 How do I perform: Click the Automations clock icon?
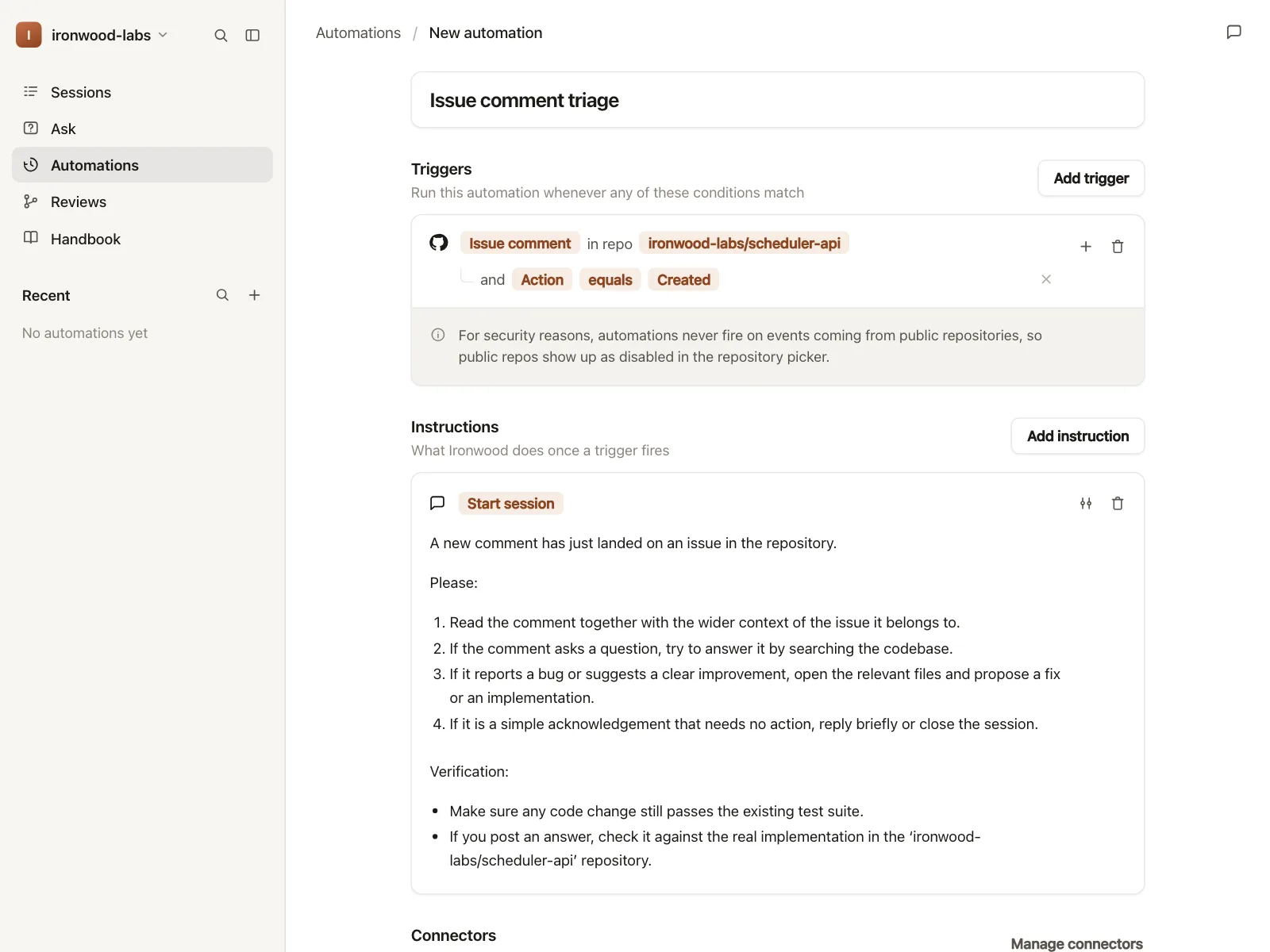coord(31,165)
